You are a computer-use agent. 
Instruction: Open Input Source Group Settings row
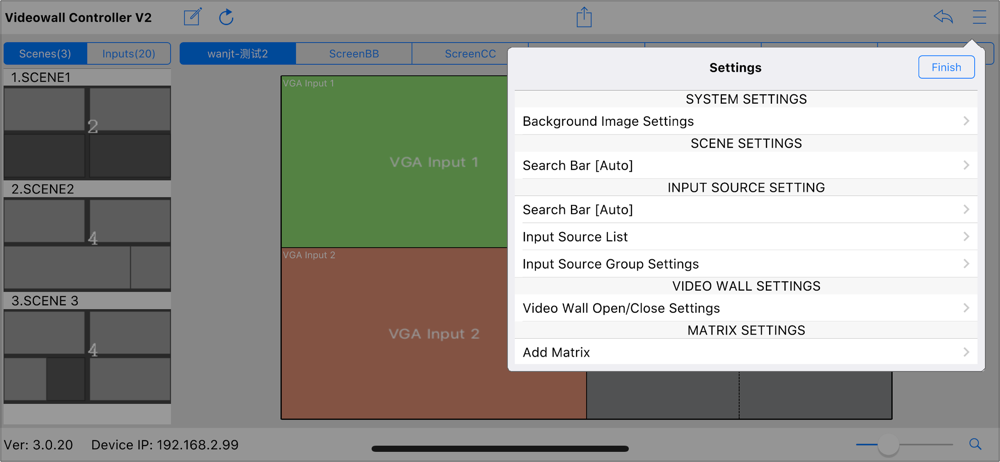(x=746, y=264)
